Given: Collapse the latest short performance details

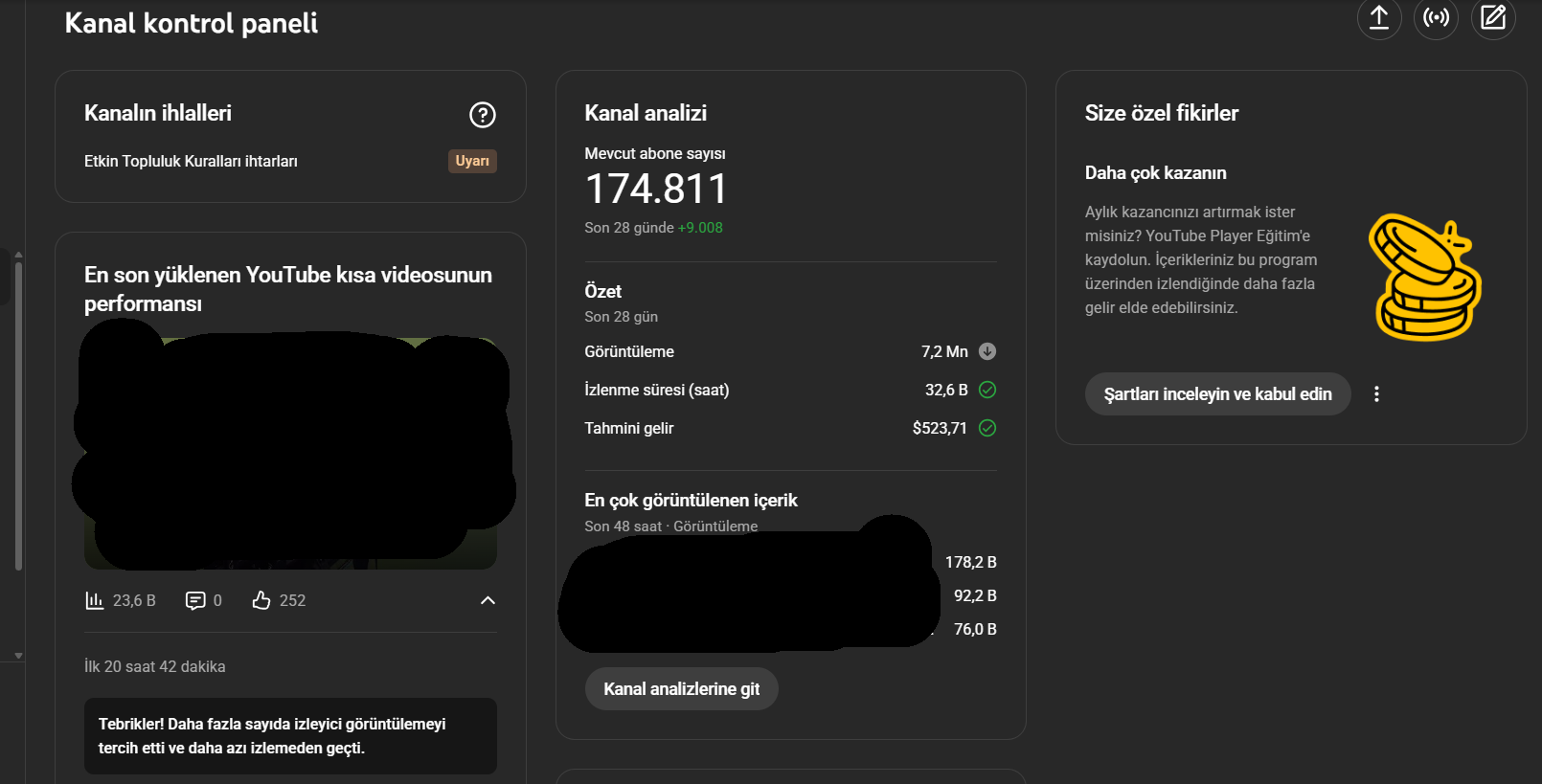Looking at the screenshot, I should coord(488,600).
